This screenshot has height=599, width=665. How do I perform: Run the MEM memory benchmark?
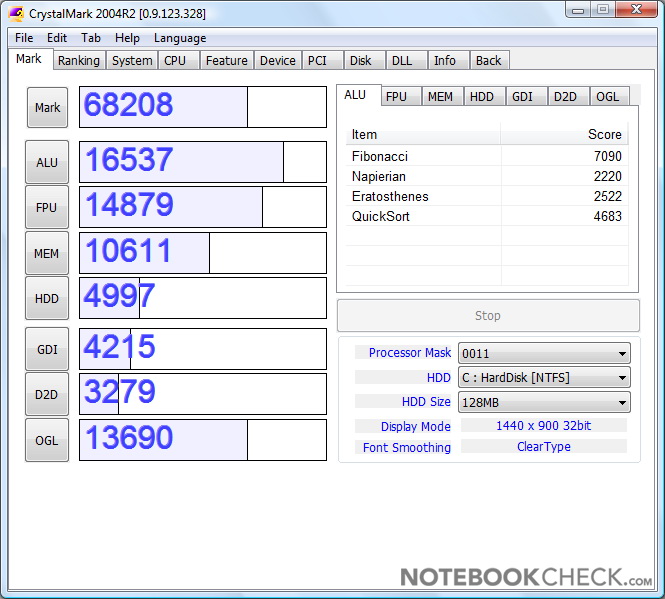point(47,253)
